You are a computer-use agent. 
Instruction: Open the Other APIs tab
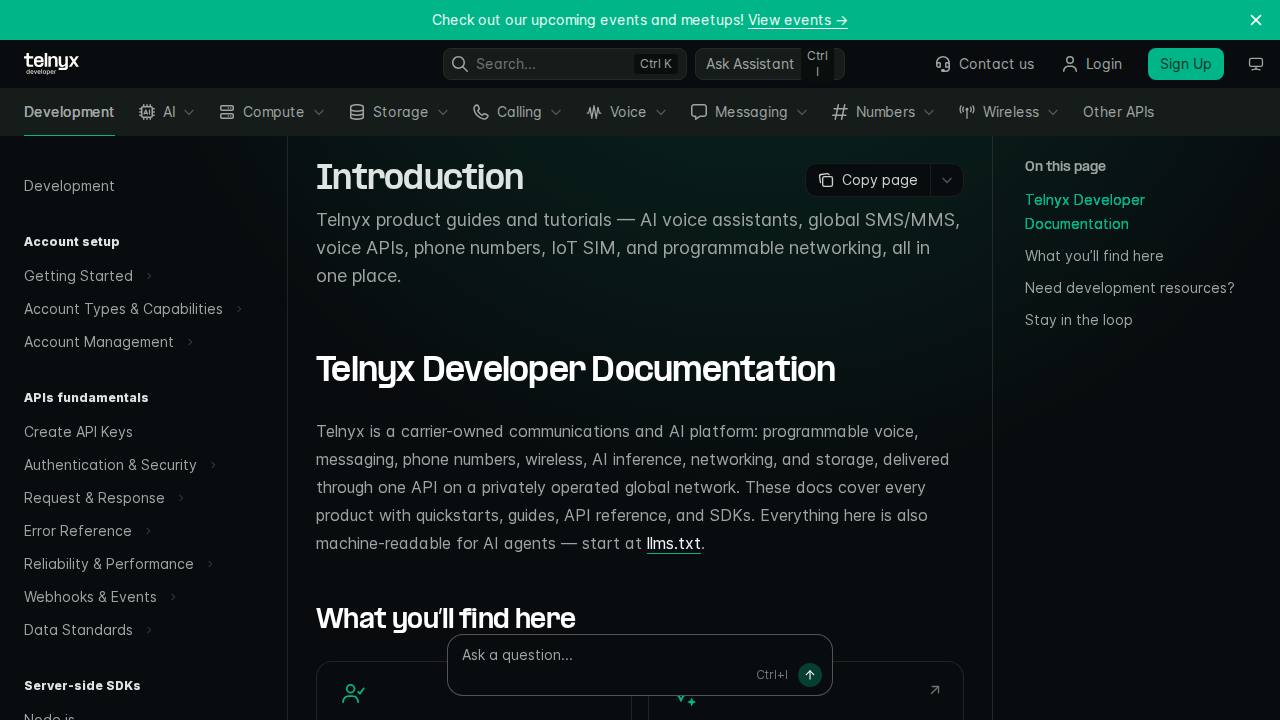[1118, 112]
